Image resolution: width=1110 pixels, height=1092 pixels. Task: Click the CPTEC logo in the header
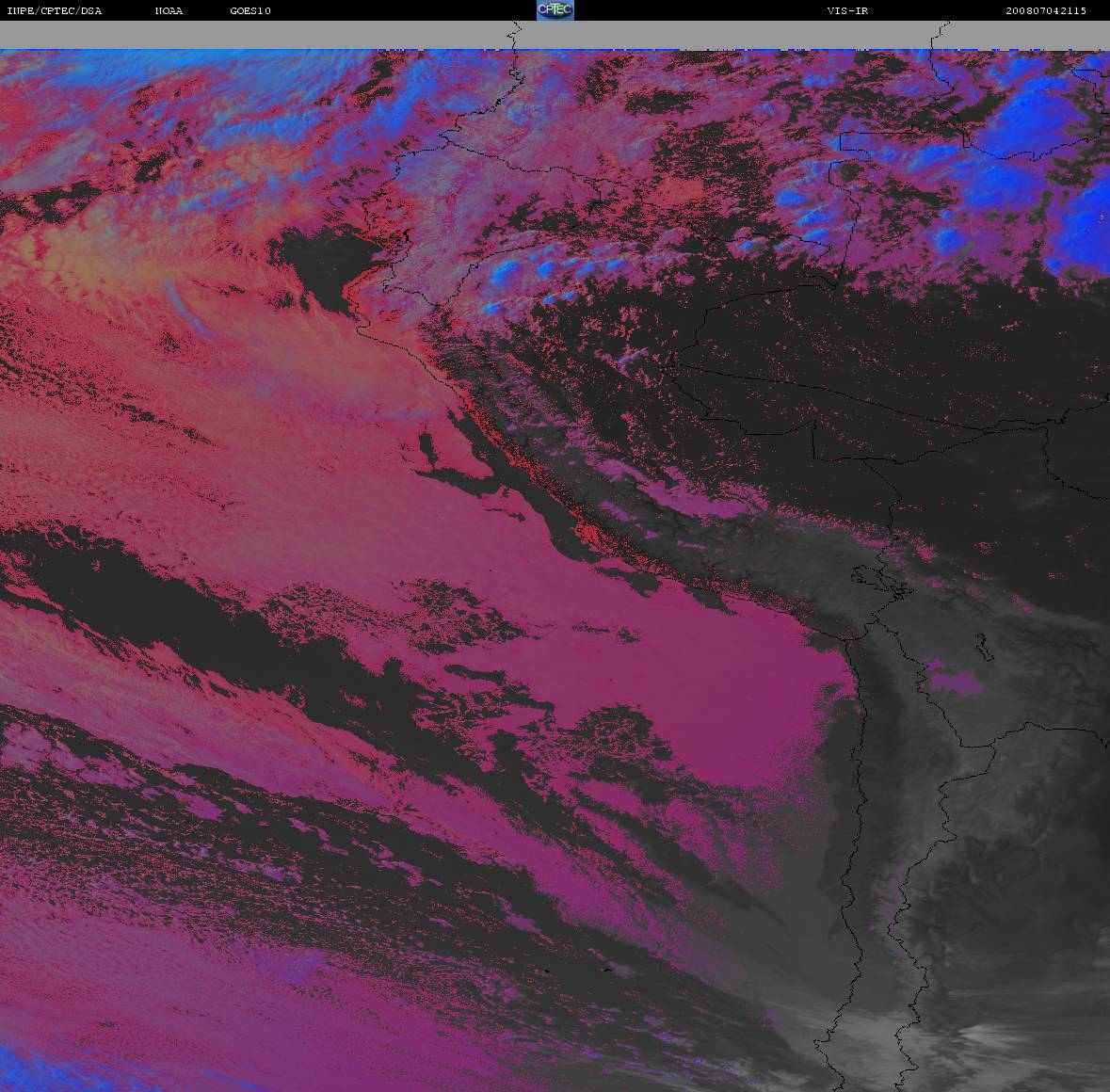coord(555,10)
